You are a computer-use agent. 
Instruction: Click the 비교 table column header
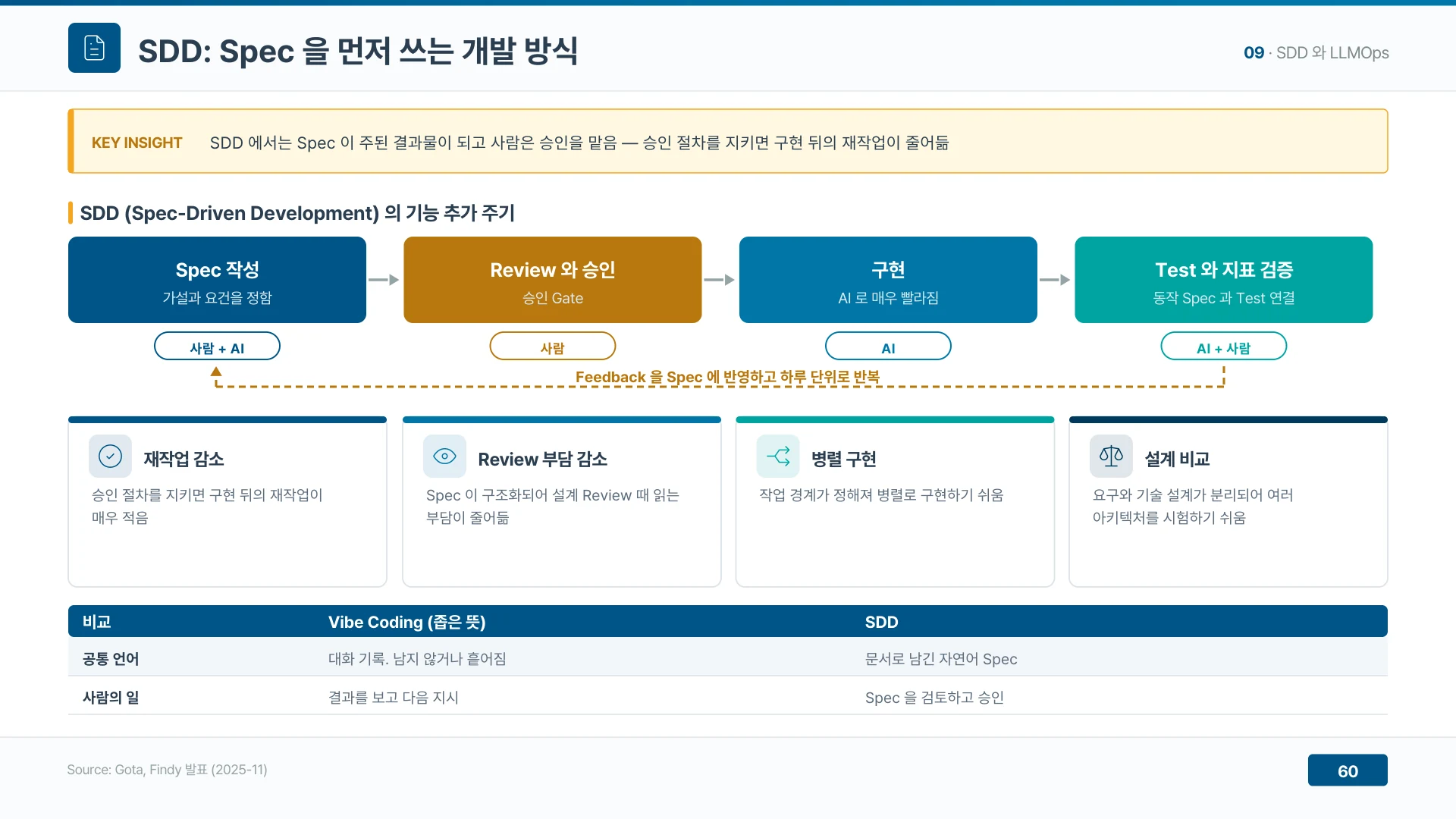coord(97,622)
